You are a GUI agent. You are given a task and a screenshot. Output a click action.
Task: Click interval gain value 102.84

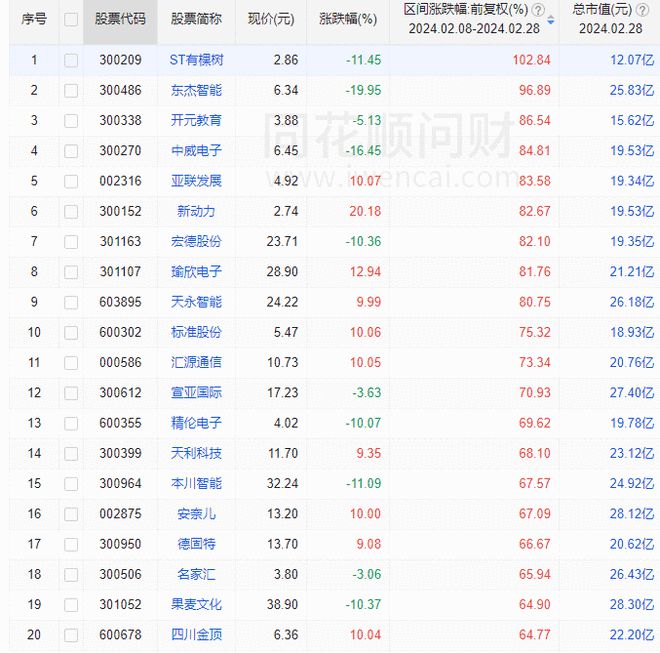coord(532,60)
